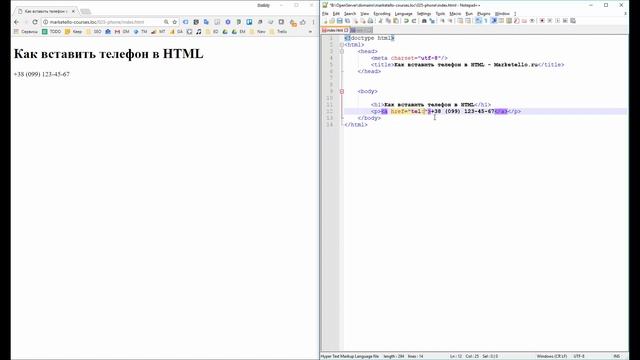Image resolution: width=640 pixels, height=360 pixels.
Task: Click the INS indicator in status bar
Action: [x=617, y=356]
